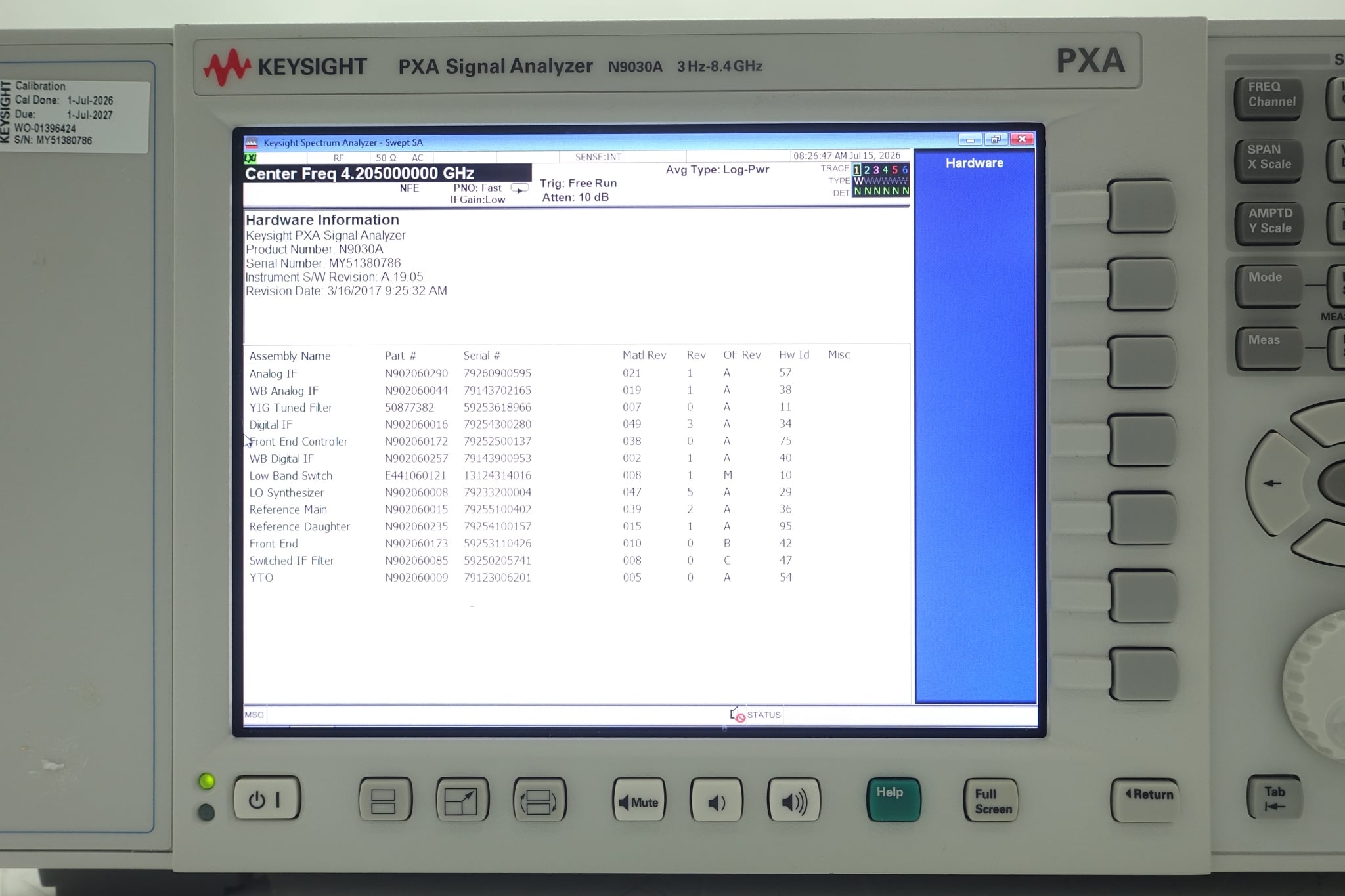Click the SPAN X Scale key

pyautogui.click(x=1268, y=161)
